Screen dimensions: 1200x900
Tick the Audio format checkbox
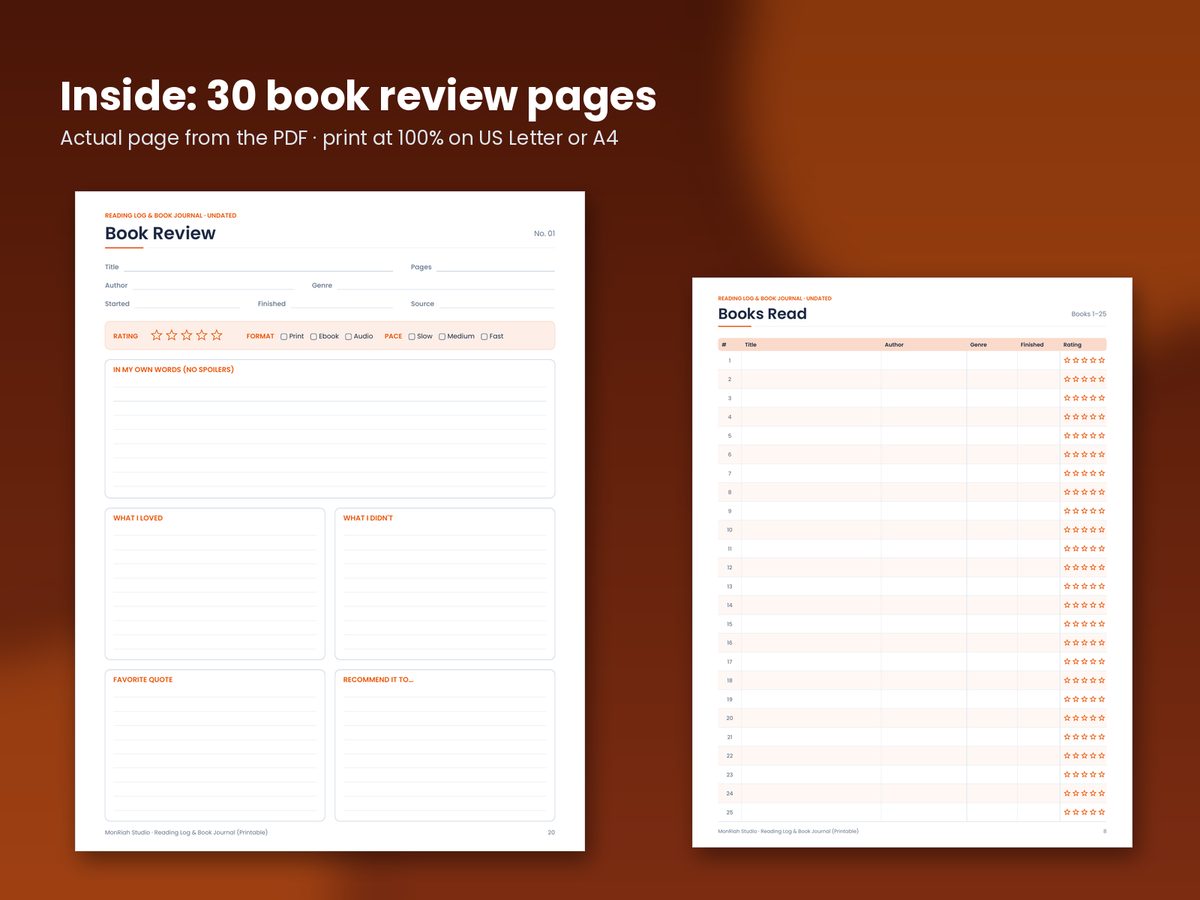(x=349, y=337)
